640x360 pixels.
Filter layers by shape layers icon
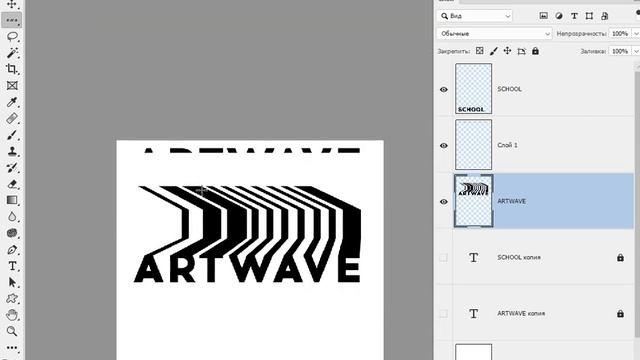tap(589, 16)
